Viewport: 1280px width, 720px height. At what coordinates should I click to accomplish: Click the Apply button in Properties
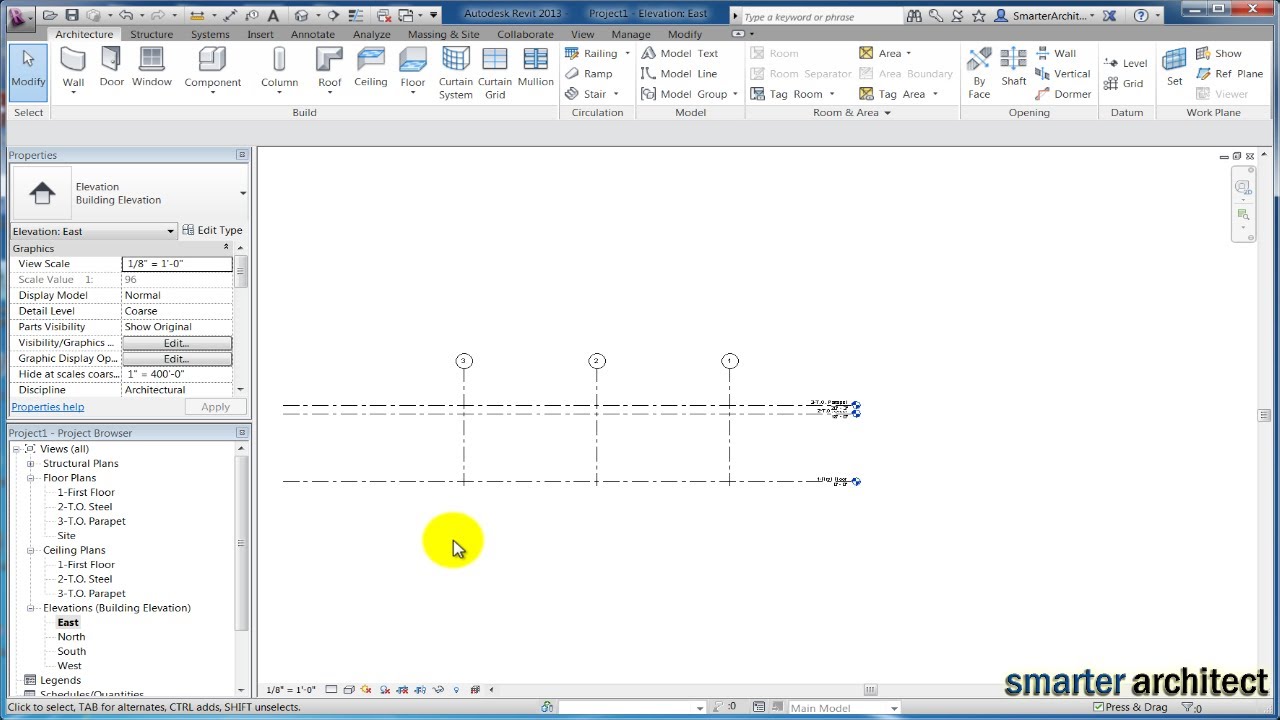point(215,407)
